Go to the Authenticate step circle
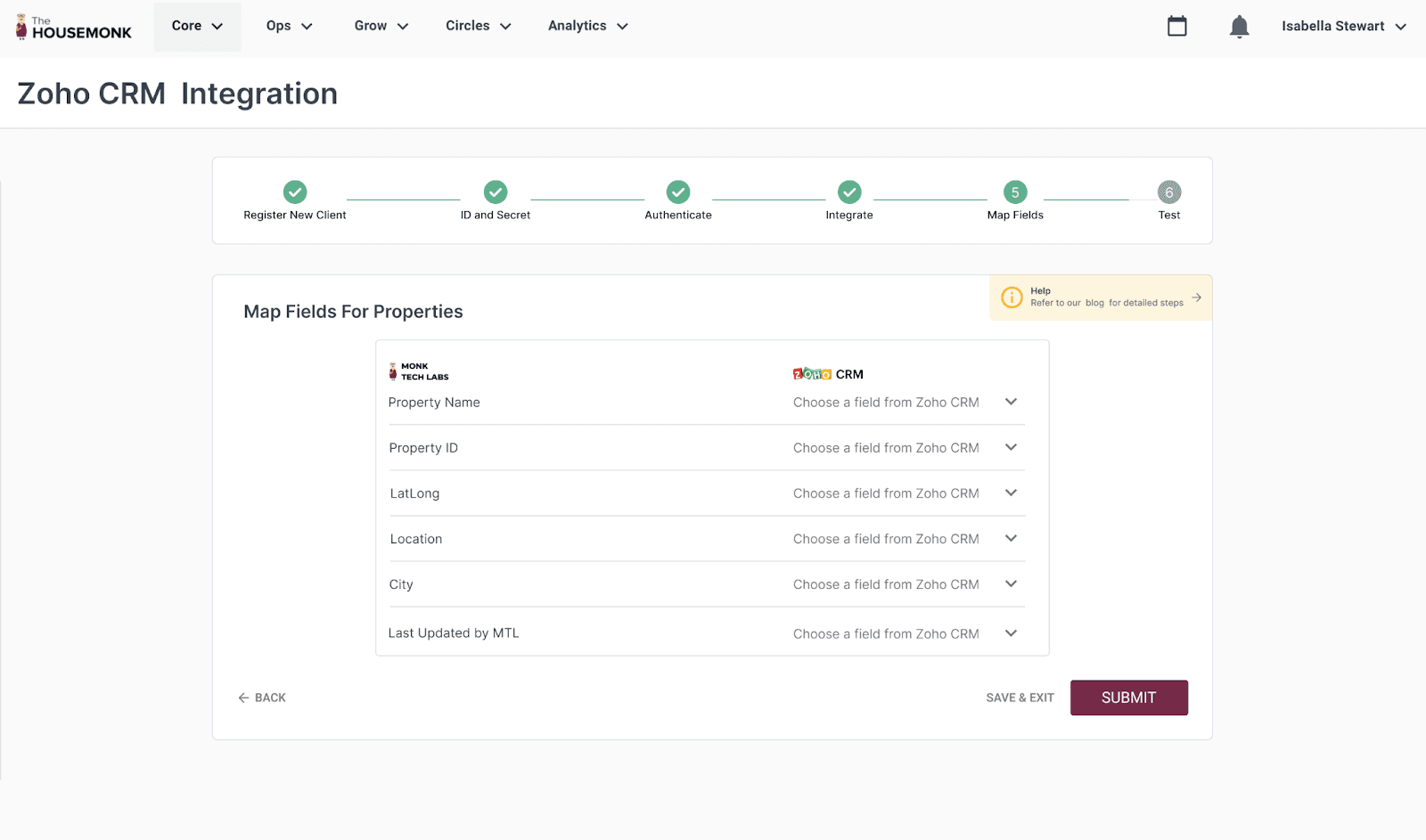The image size is (1426, 840). click(x=678, y=192)
